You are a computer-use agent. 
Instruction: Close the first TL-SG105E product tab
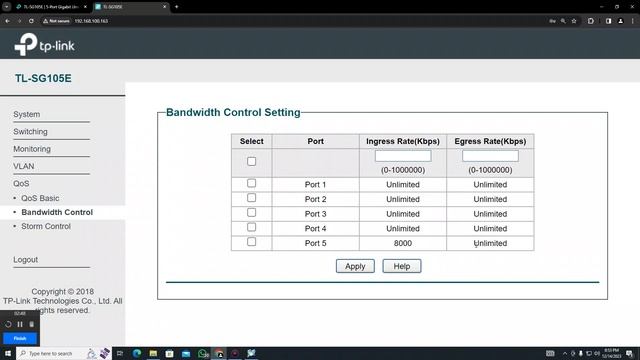click(x=85, y=7)
